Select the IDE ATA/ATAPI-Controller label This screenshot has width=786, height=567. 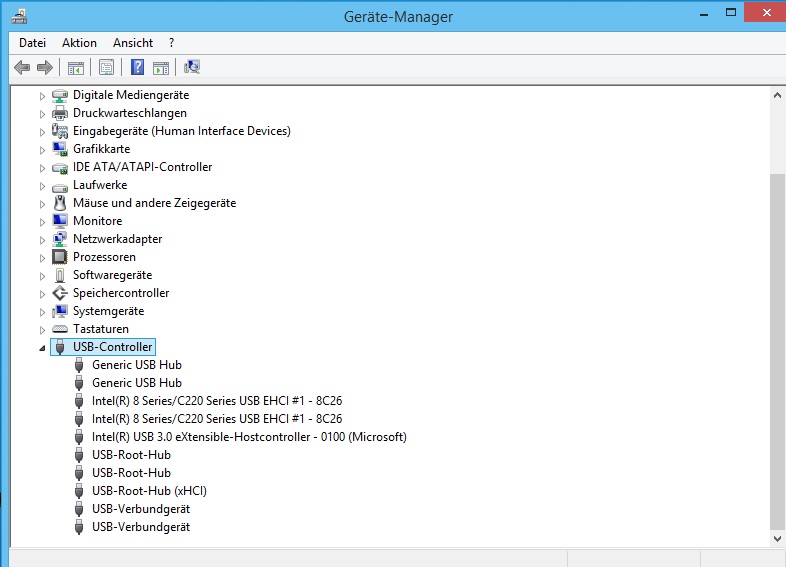pos(142,167)
